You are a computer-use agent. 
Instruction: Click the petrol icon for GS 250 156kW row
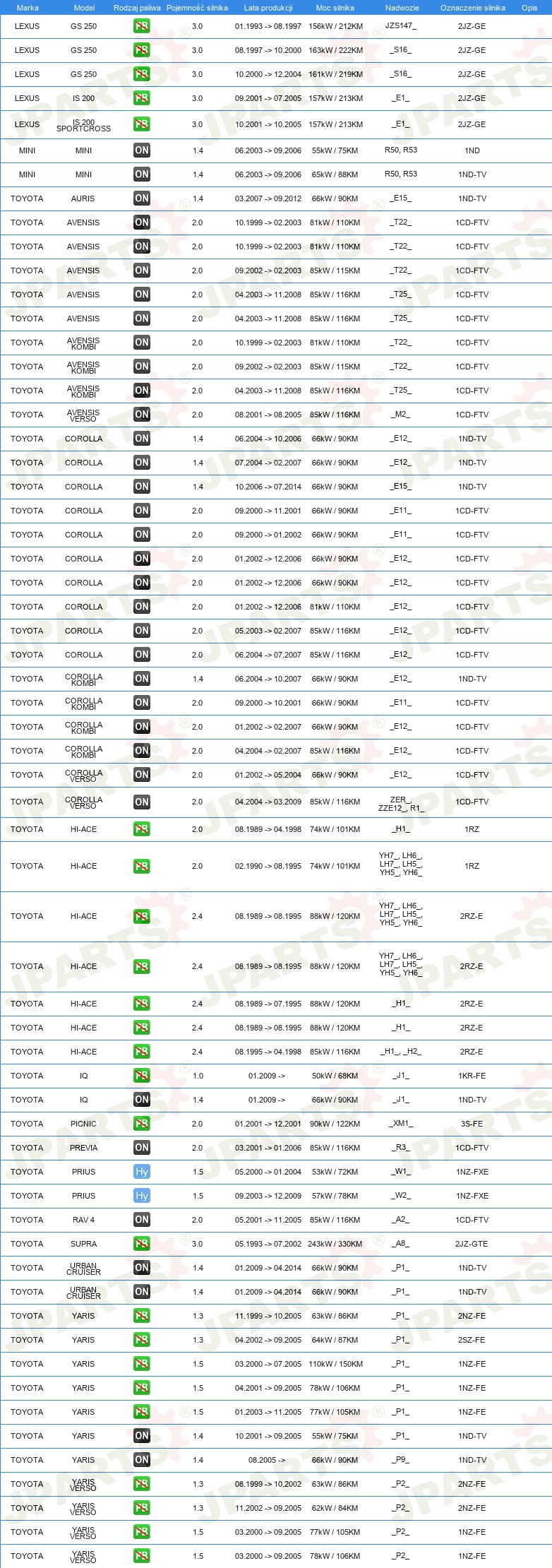142,26
